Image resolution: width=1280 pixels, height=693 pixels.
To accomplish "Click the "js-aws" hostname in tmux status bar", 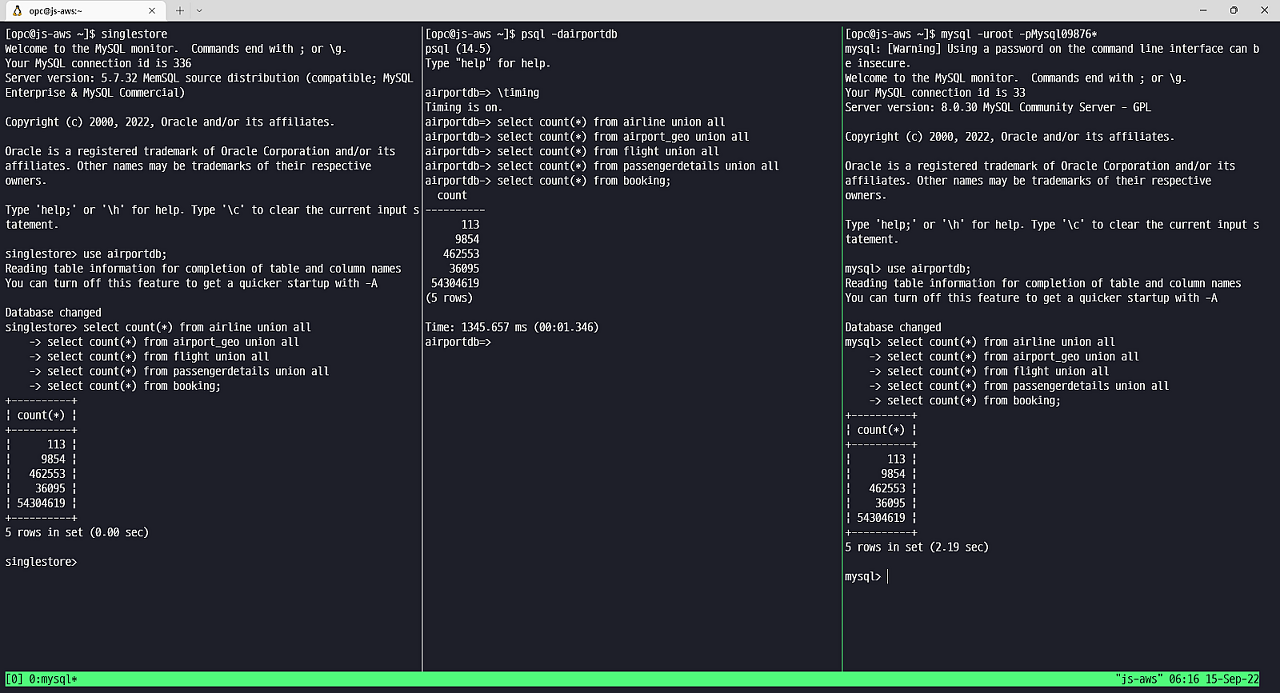I will tap(1138, 679).
